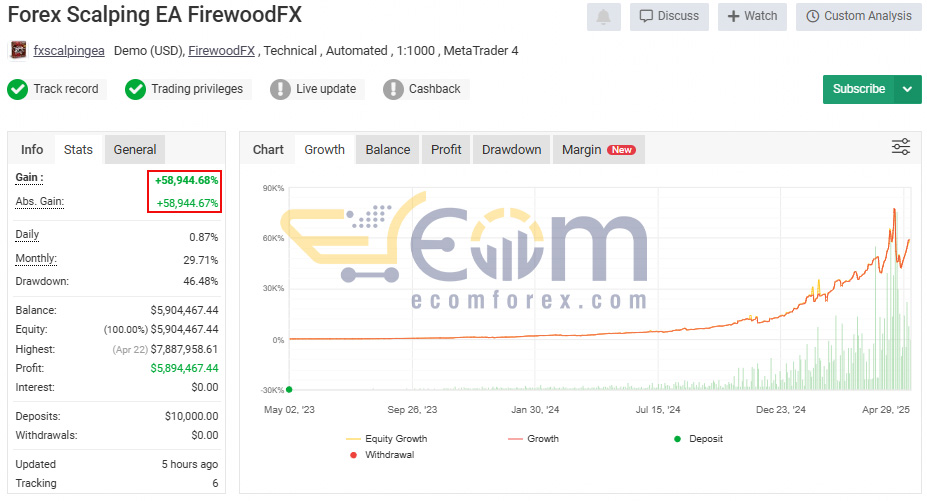This screenshot has height=501, width=927.
Task: Click the Abs. Gain label
Action: pos(40,202)
